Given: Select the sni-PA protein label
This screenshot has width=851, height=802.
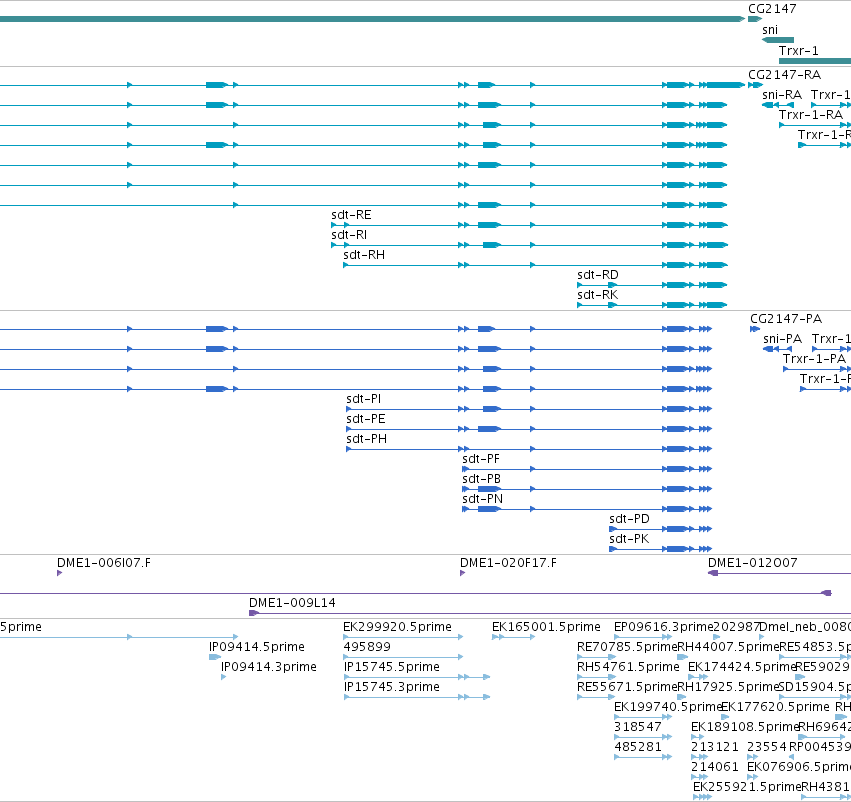Looking at the screenshot, I should (x=782, y=339).
